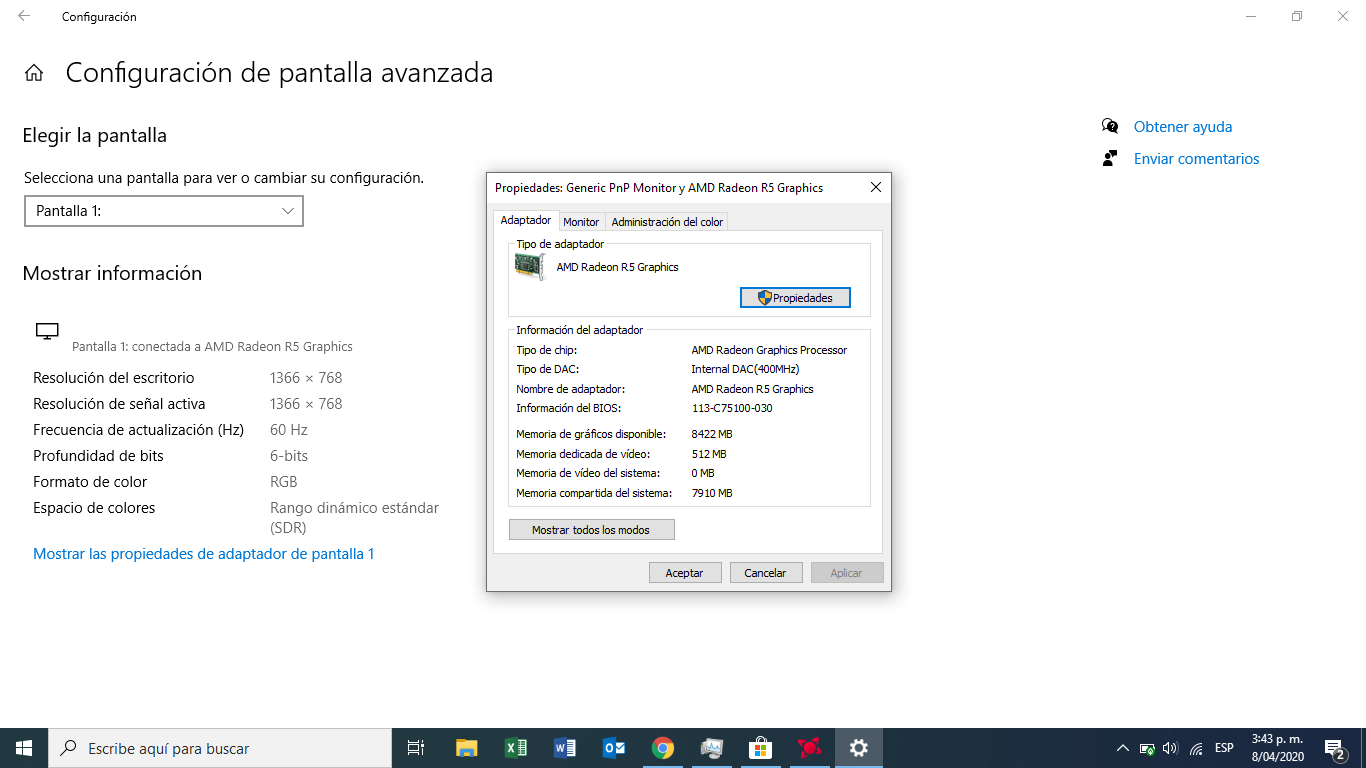Open the Wi-Fi network tray icon
This screenshot has width=1366, height=768.
[x=1196, y=748]
